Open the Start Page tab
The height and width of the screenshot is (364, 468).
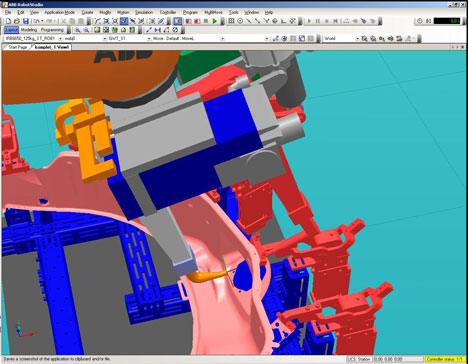pos(17,47)
